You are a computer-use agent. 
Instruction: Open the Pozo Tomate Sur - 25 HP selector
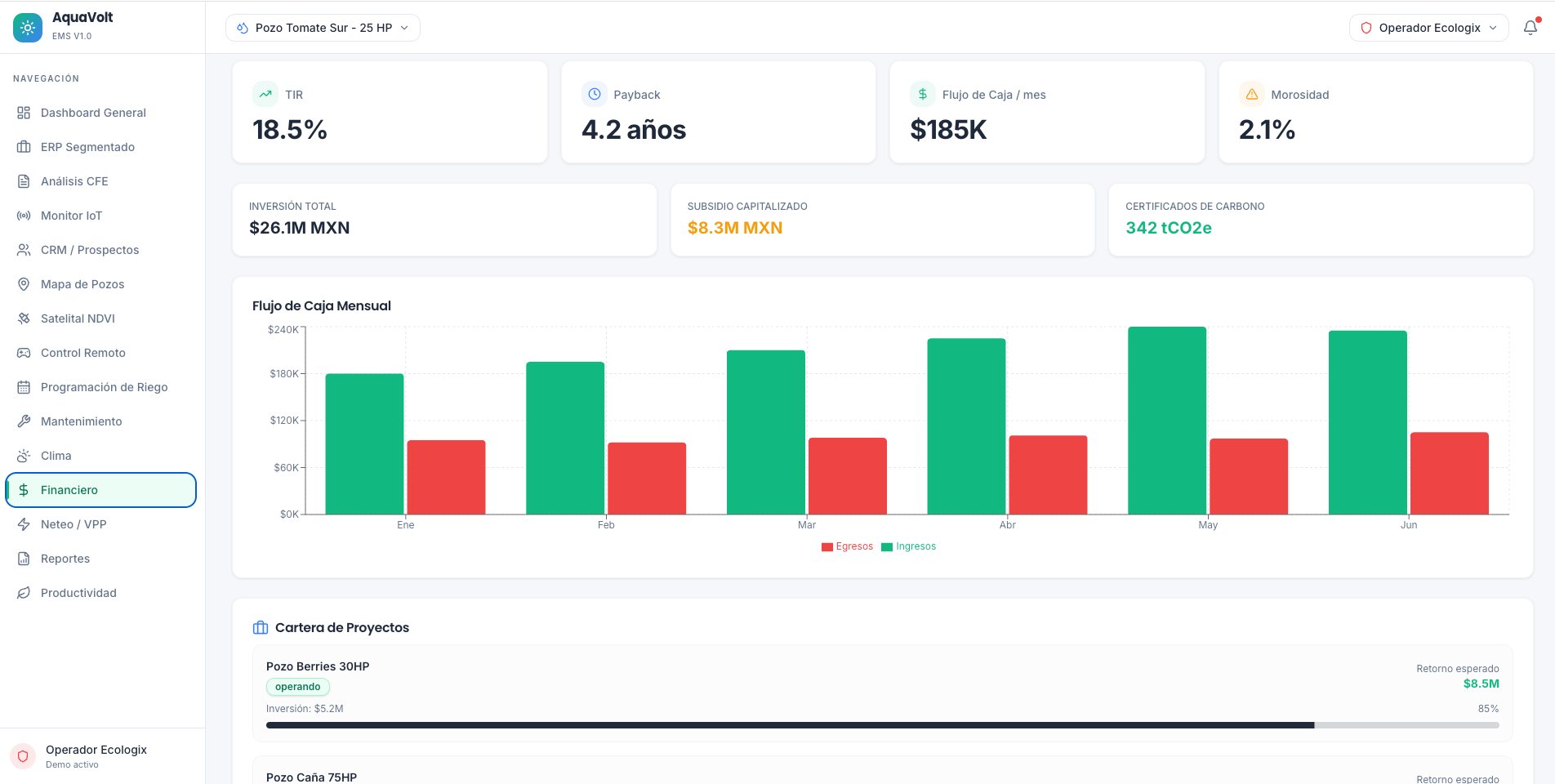point(323,28)
